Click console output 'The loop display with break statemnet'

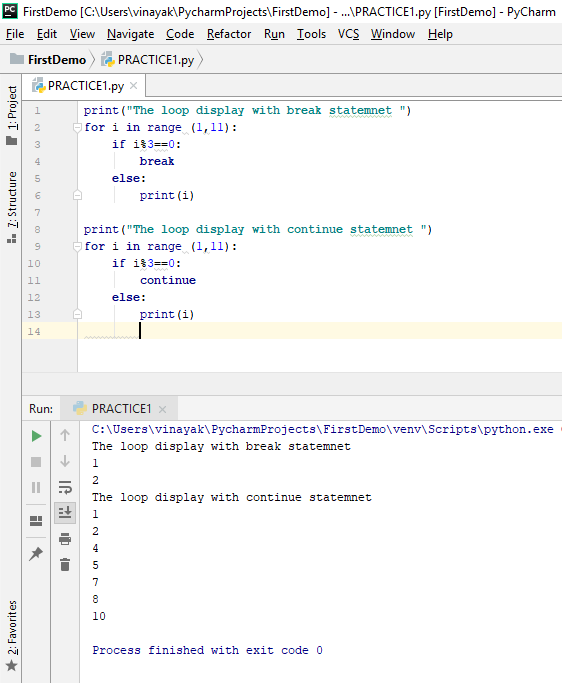pyautogui.click(x=221, y=446)
